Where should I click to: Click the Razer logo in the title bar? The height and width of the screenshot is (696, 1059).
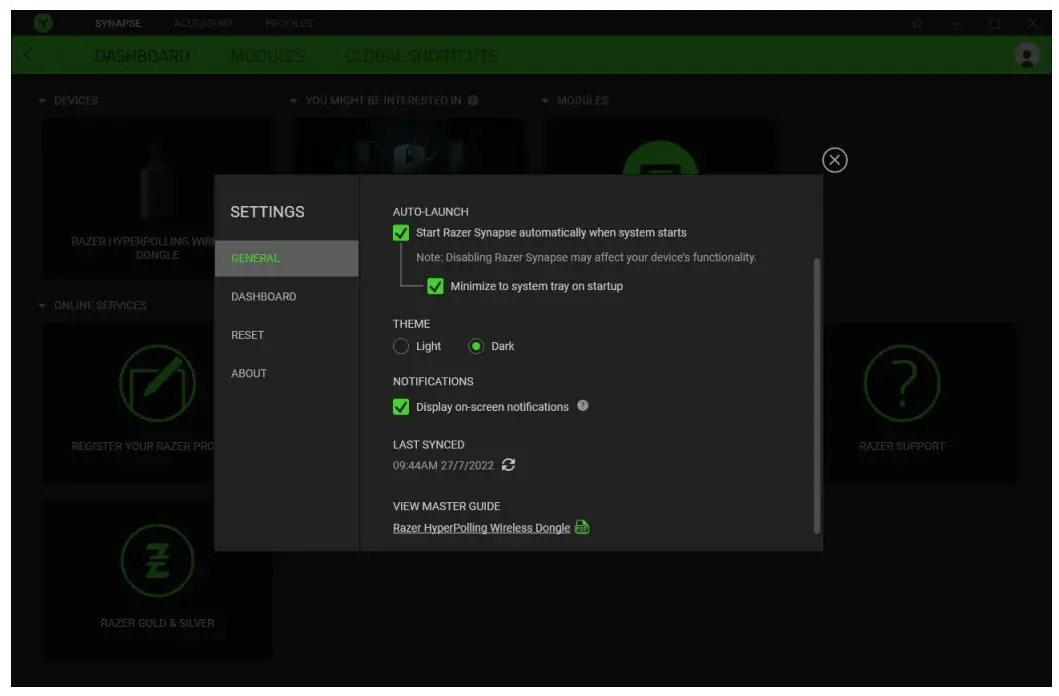43,23
